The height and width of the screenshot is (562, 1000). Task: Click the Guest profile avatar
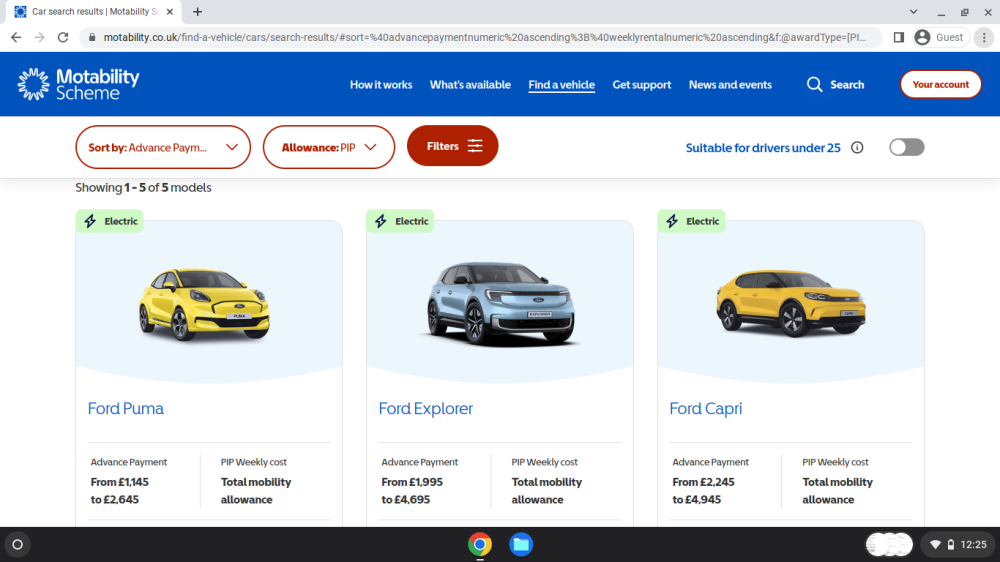922,38
